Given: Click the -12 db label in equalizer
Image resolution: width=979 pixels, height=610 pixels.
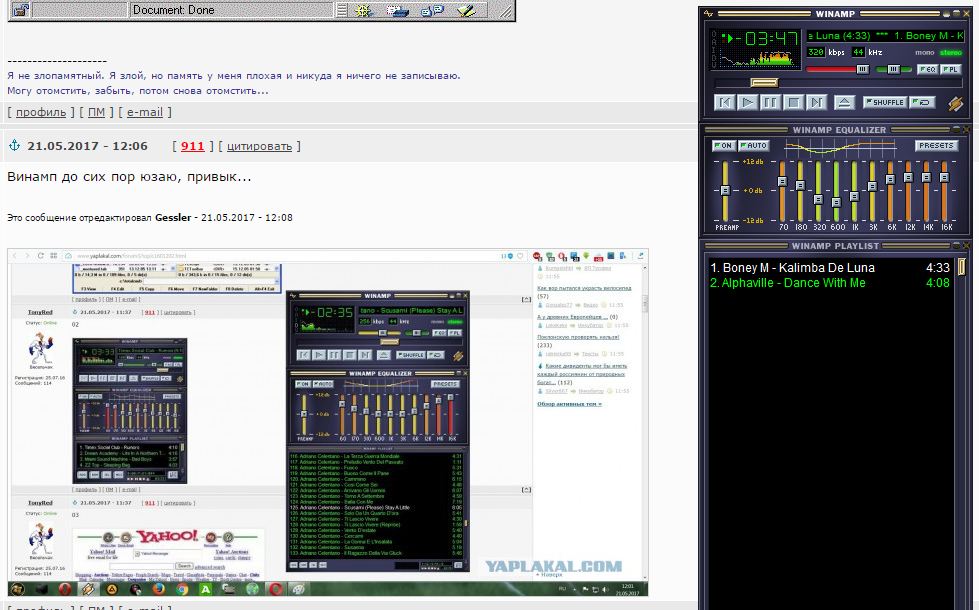Looking at the screenshot, I should (x=752, y=220).
